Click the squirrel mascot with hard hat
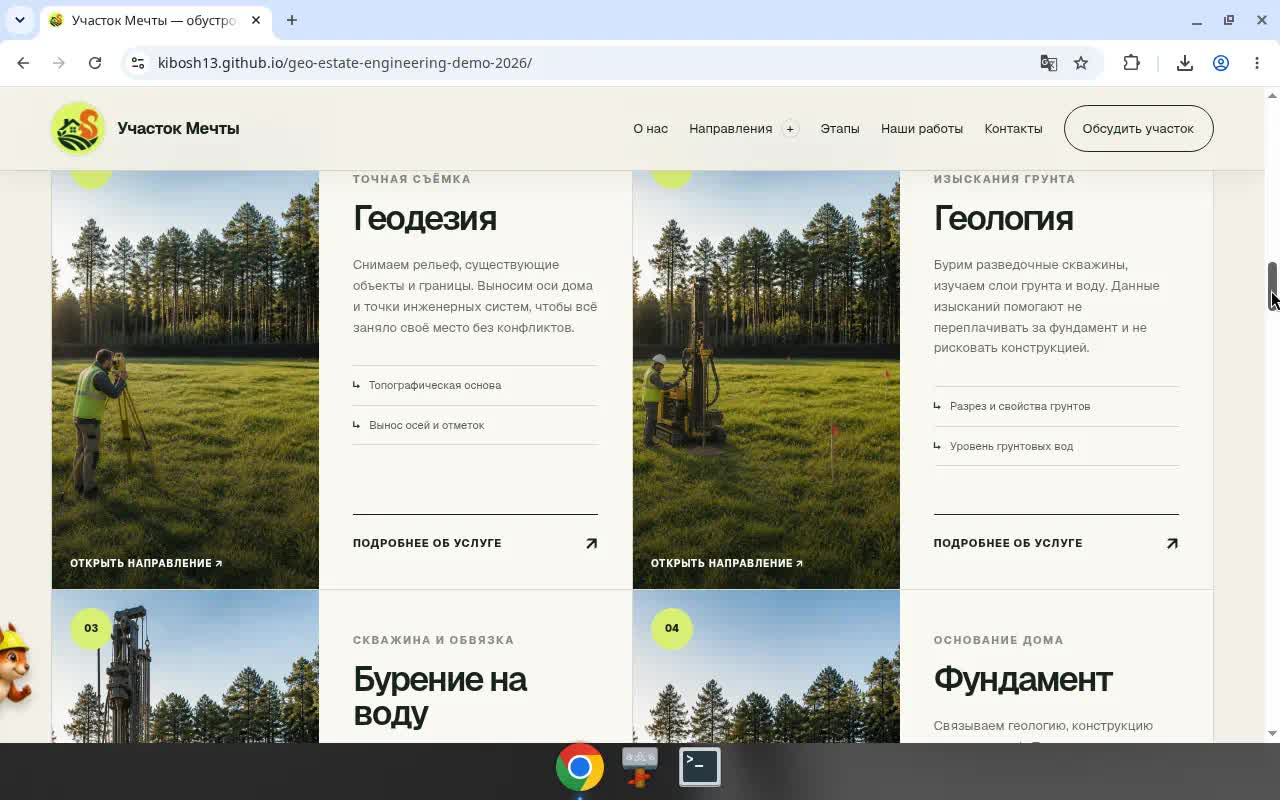Viewport: 1280px width, 800px height. [14, 666]
